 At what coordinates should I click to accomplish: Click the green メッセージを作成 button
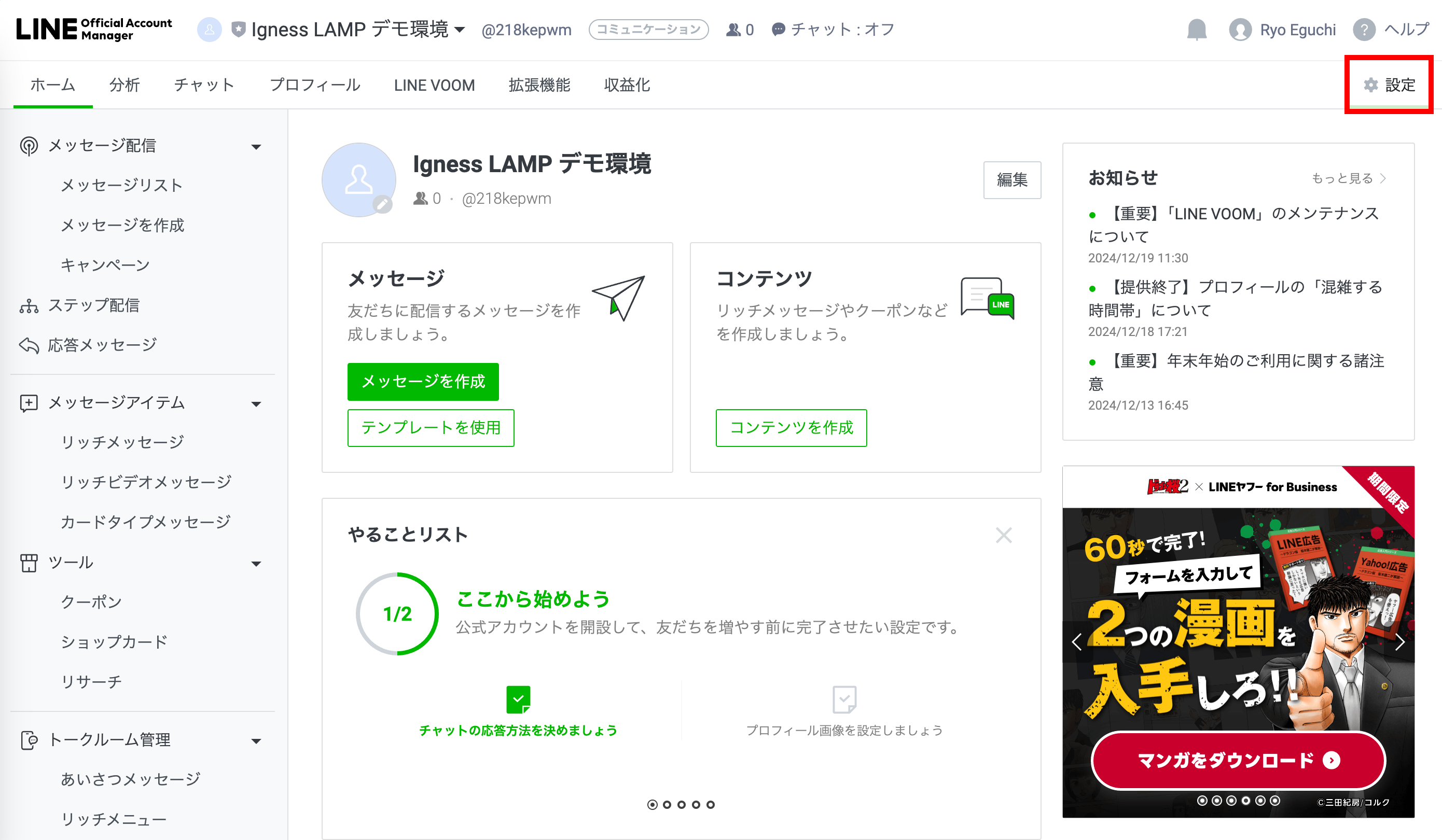pyautogui.click(x=423, y=382)
